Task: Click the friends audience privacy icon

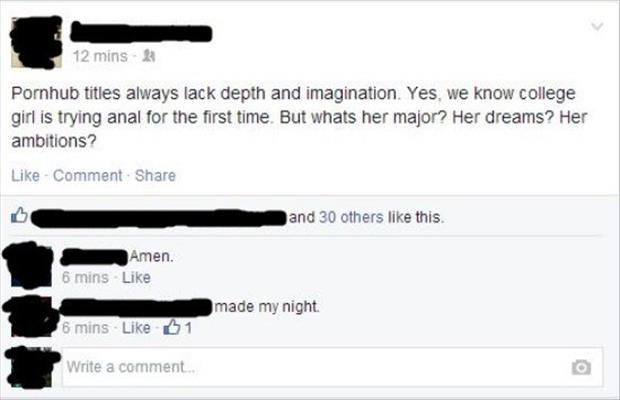Action: 148,56
